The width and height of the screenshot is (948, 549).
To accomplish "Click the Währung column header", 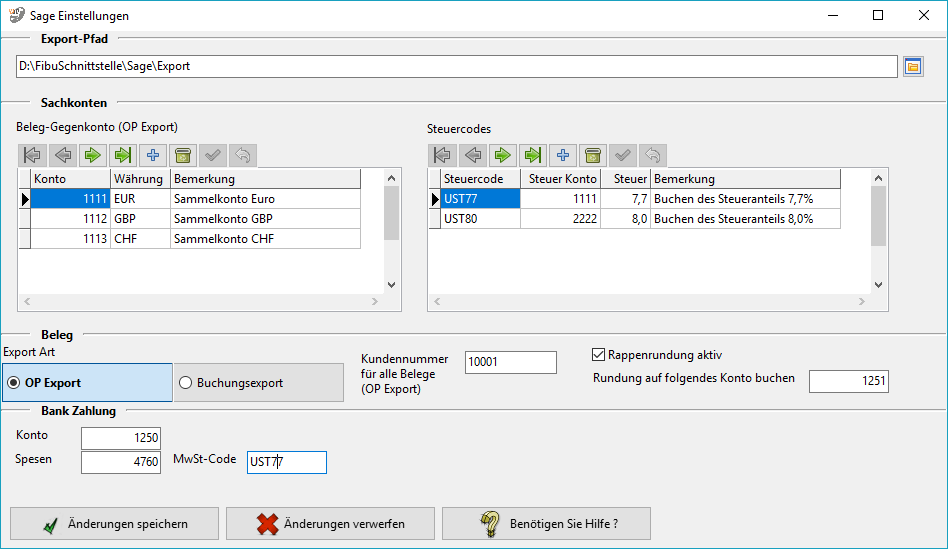I will [139, 179].
